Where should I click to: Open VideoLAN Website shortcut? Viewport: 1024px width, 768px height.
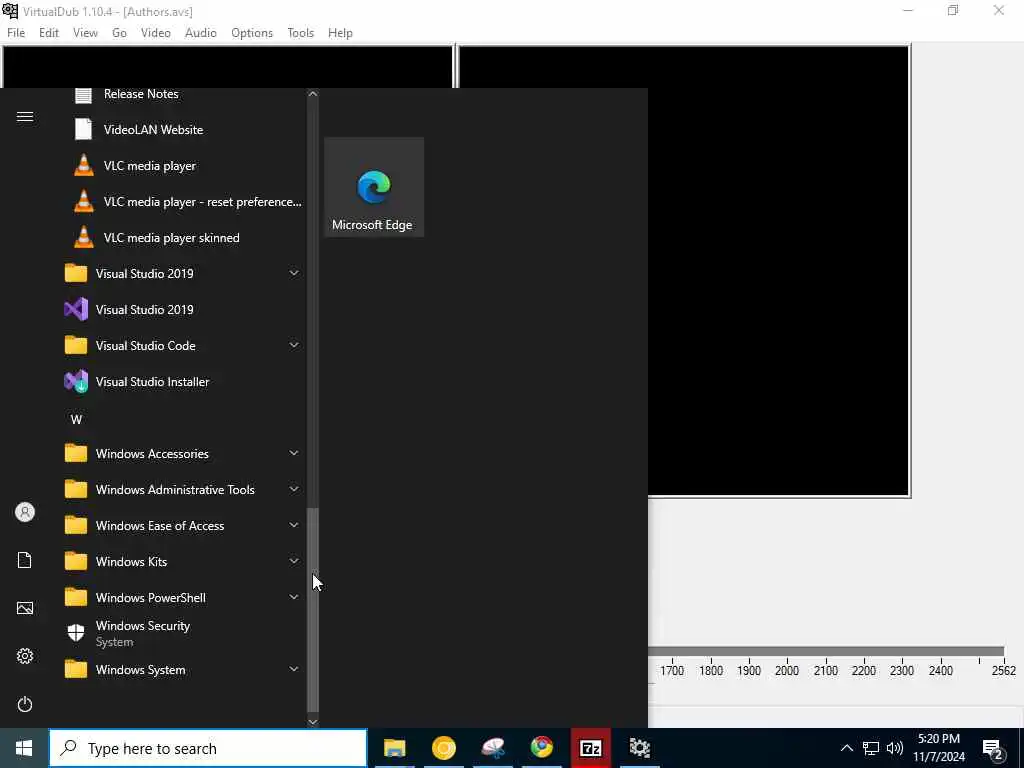pyautogui.click(x=180, y=129)
